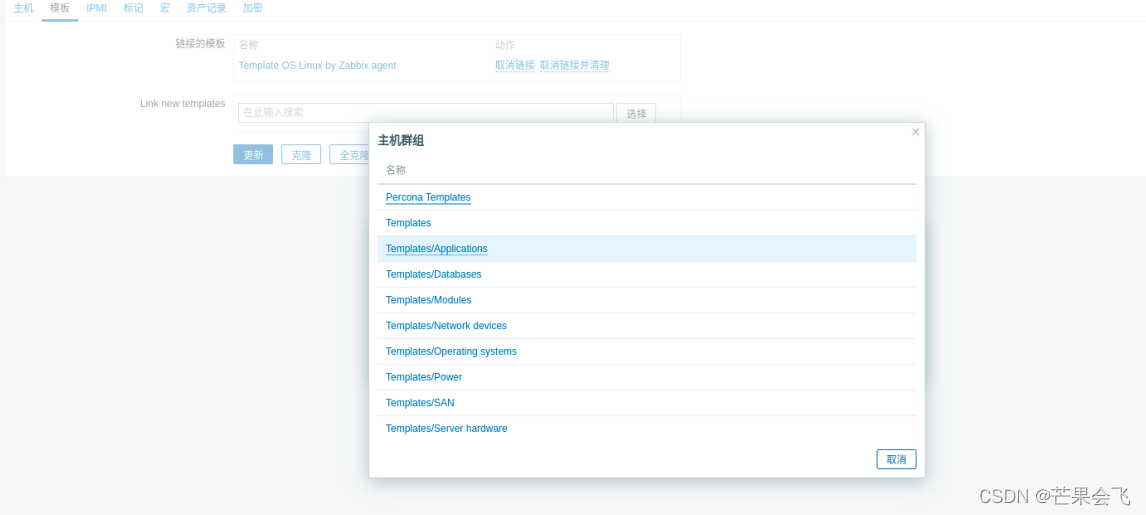Open the 标记 tab

pos(134,8)
